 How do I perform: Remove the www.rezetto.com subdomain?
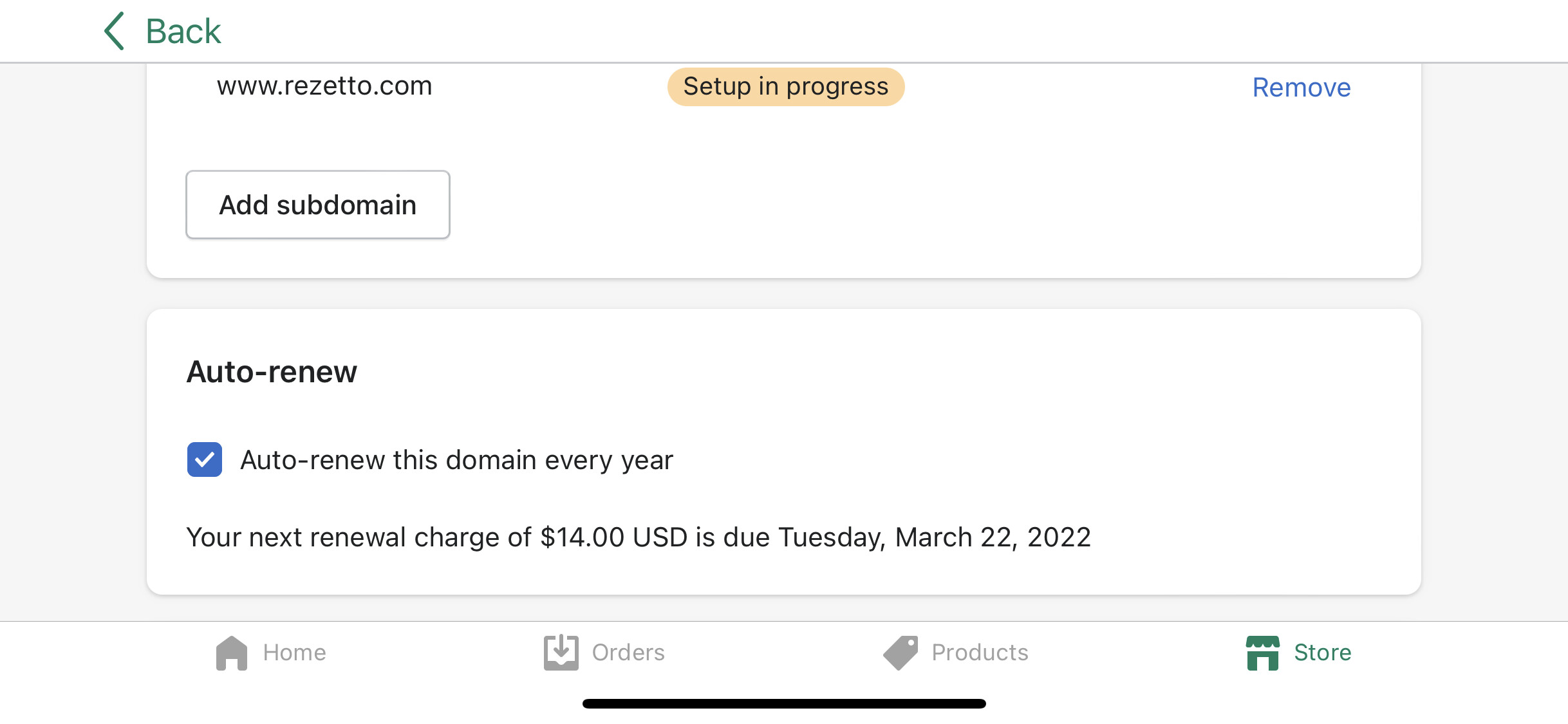coord(1301,88)
